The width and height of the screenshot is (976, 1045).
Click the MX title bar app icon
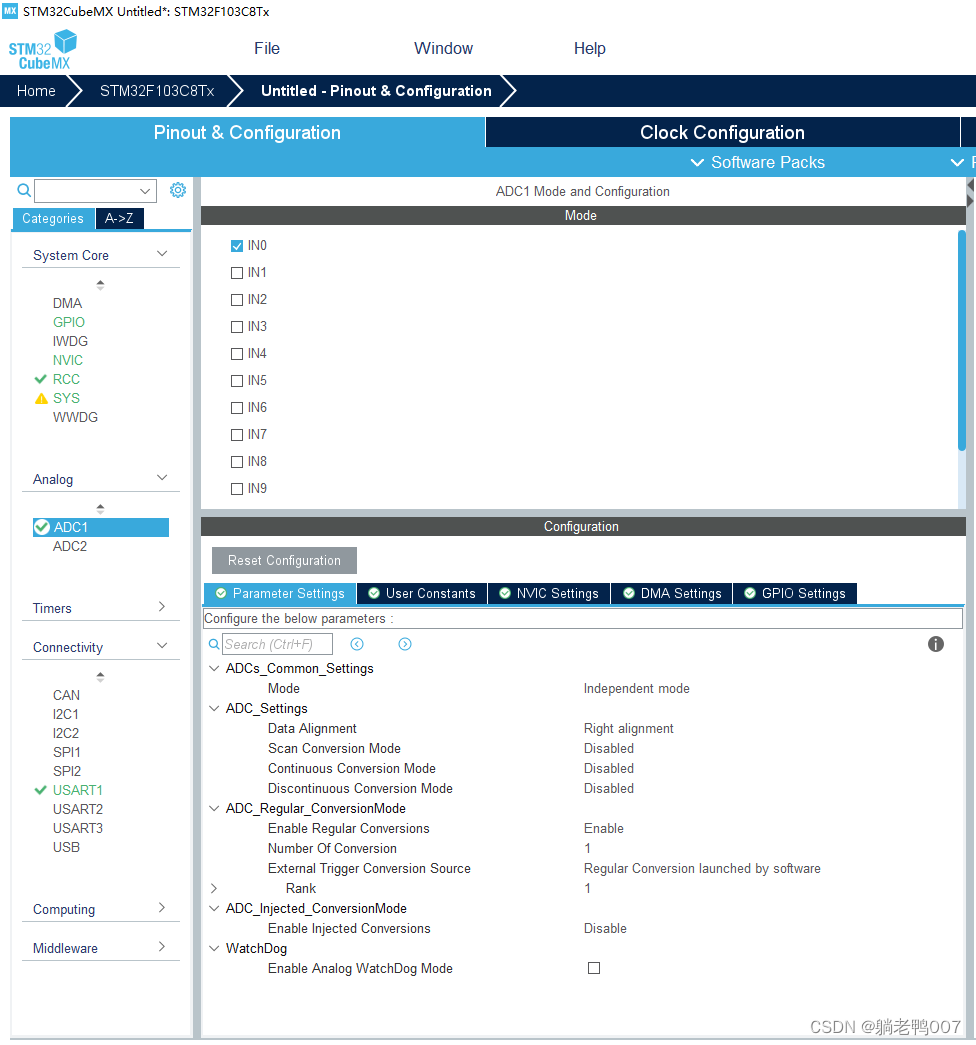[10, 11]
